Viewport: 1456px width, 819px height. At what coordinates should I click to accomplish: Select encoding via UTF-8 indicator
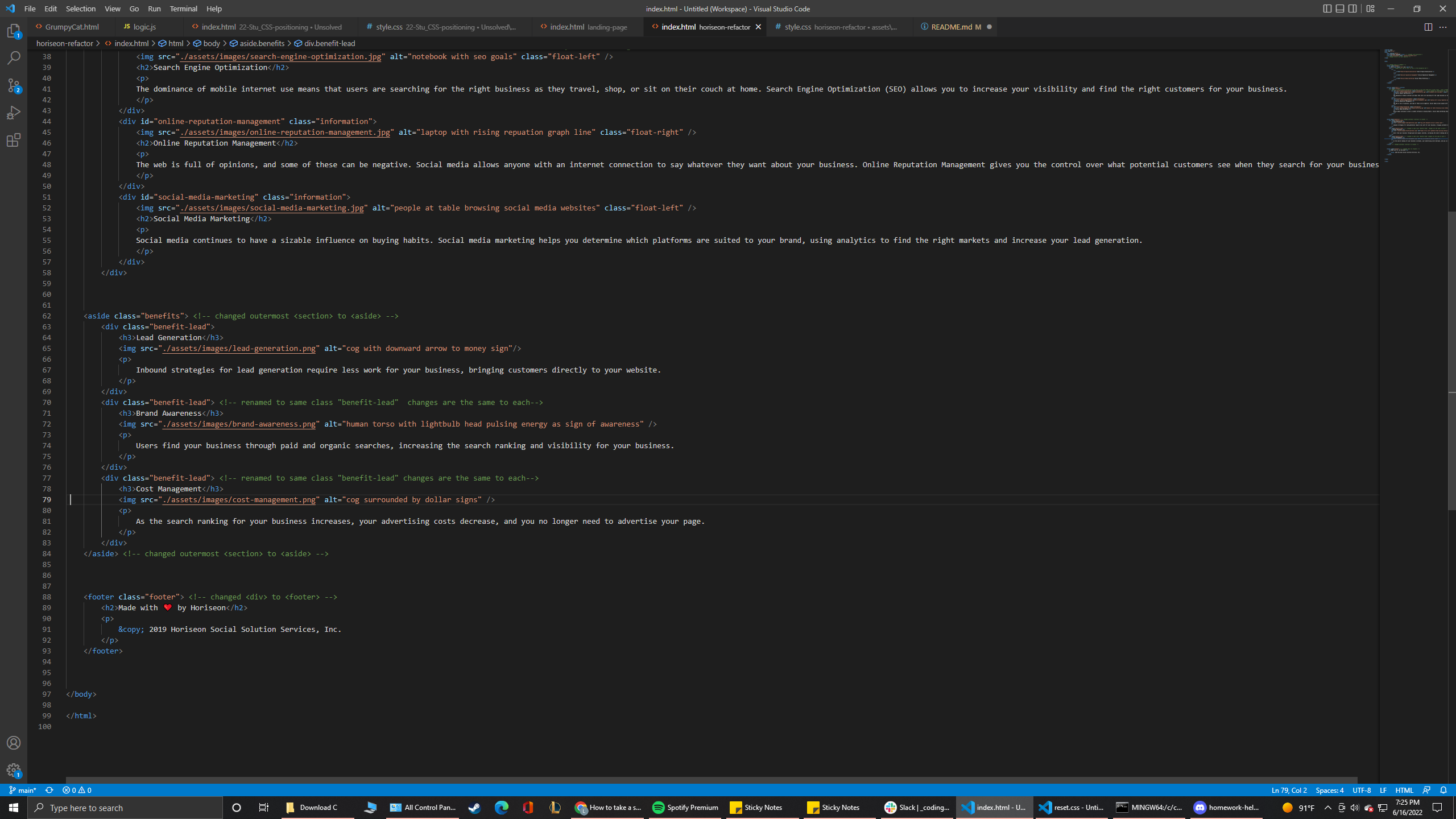(1362, 790)
